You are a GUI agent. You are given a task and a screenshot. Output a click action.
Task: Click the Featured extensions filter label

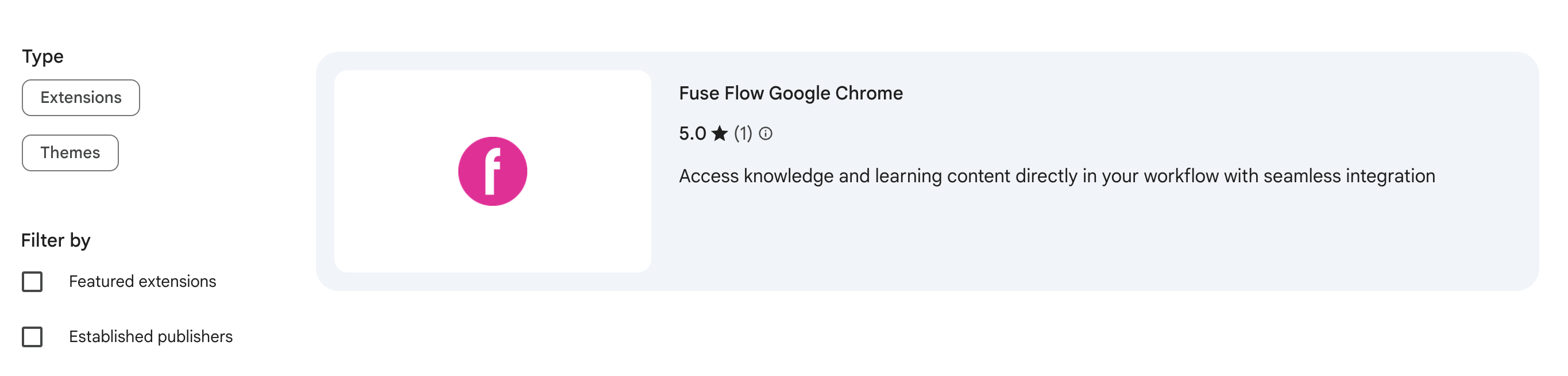pos(142,282)
